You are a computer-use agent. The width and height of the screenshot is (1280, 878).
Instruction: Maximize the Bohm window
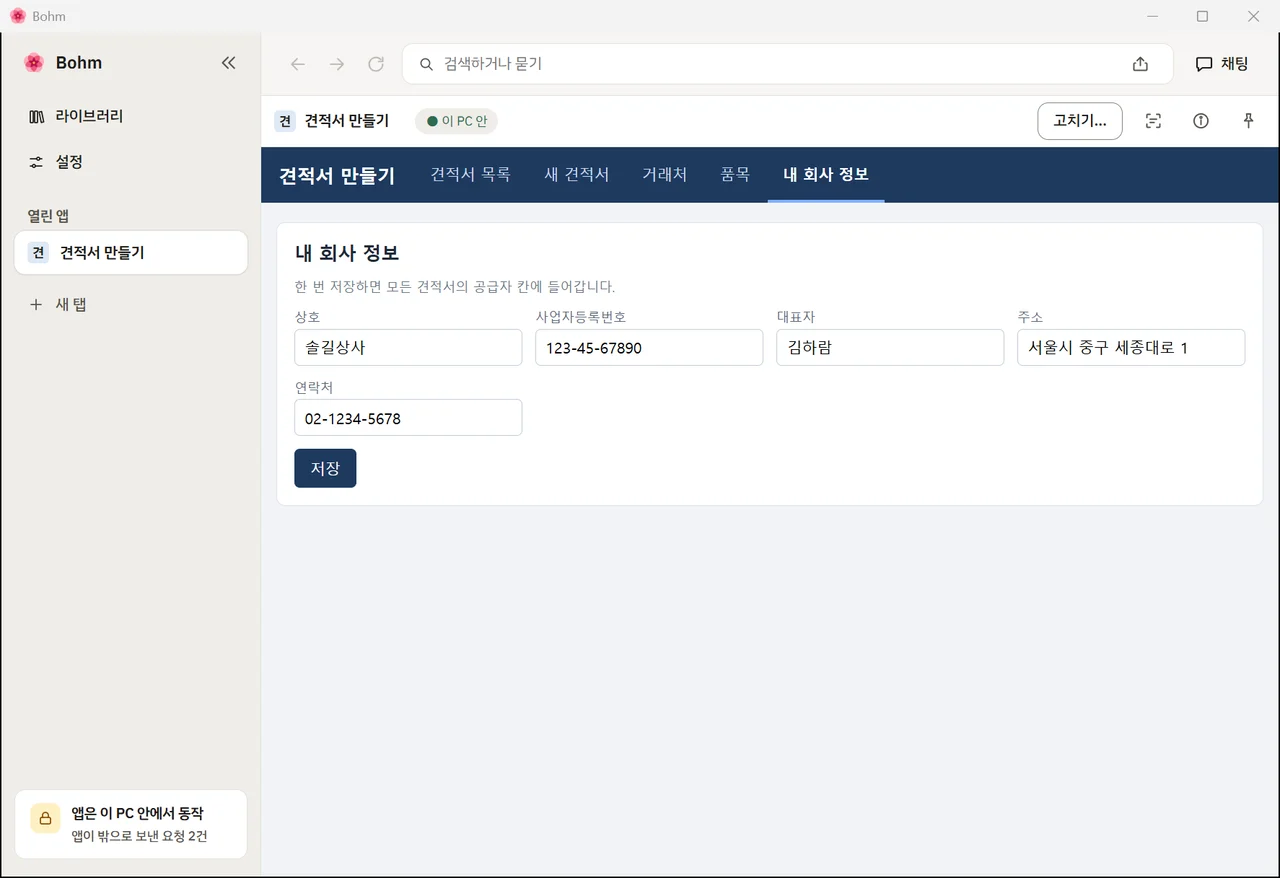[x=1203, y=16]
